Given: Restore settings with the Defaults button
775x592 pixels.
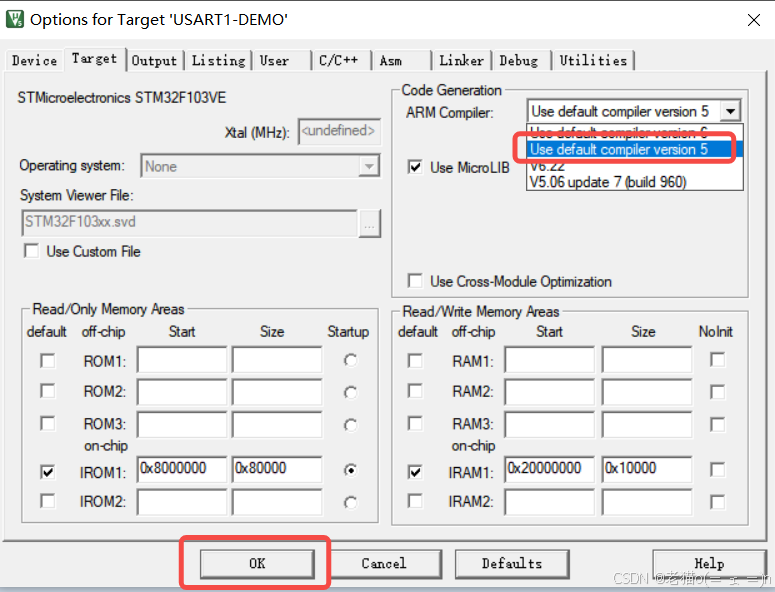Looking at the screenshot, I should [512, 564].
